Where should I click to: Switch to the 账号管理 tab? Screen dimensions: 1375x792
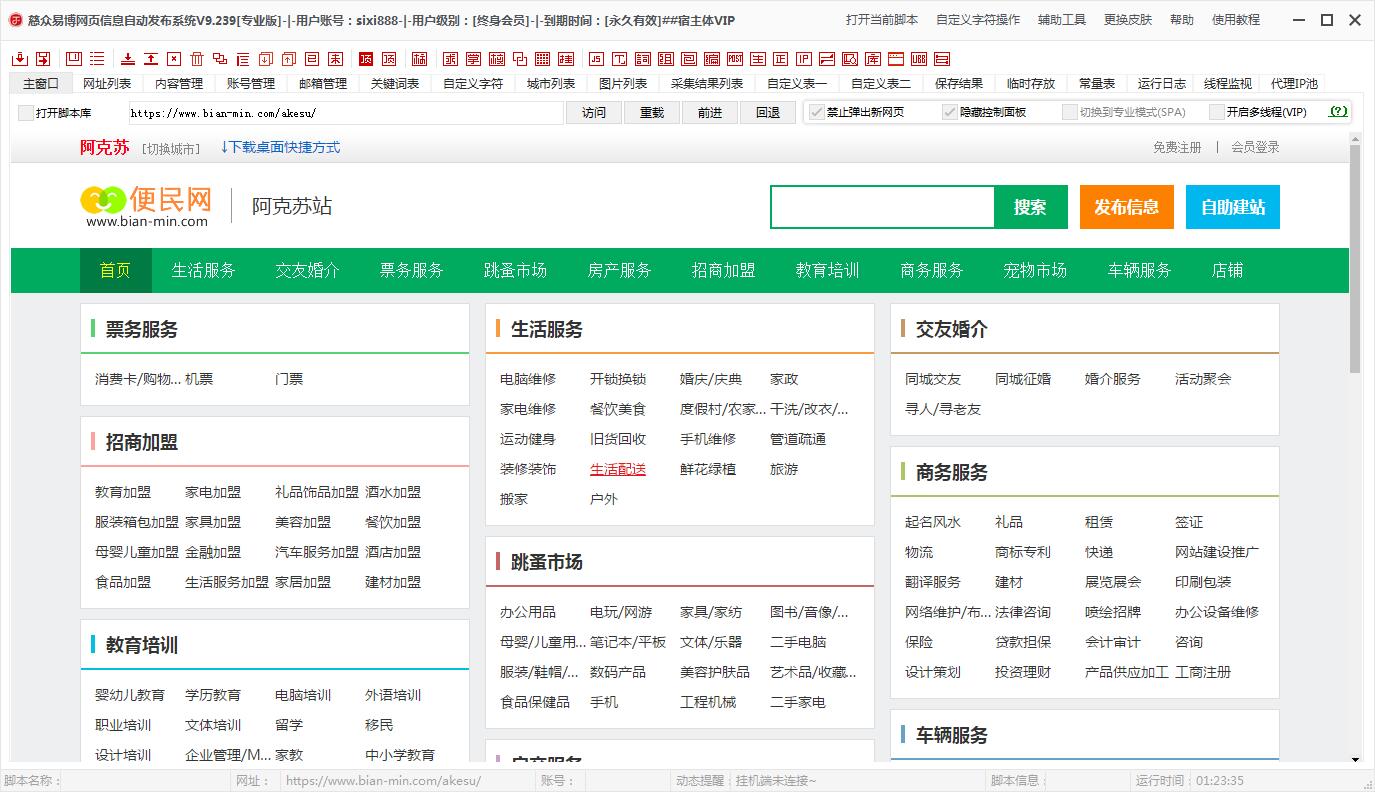[251, 84]
